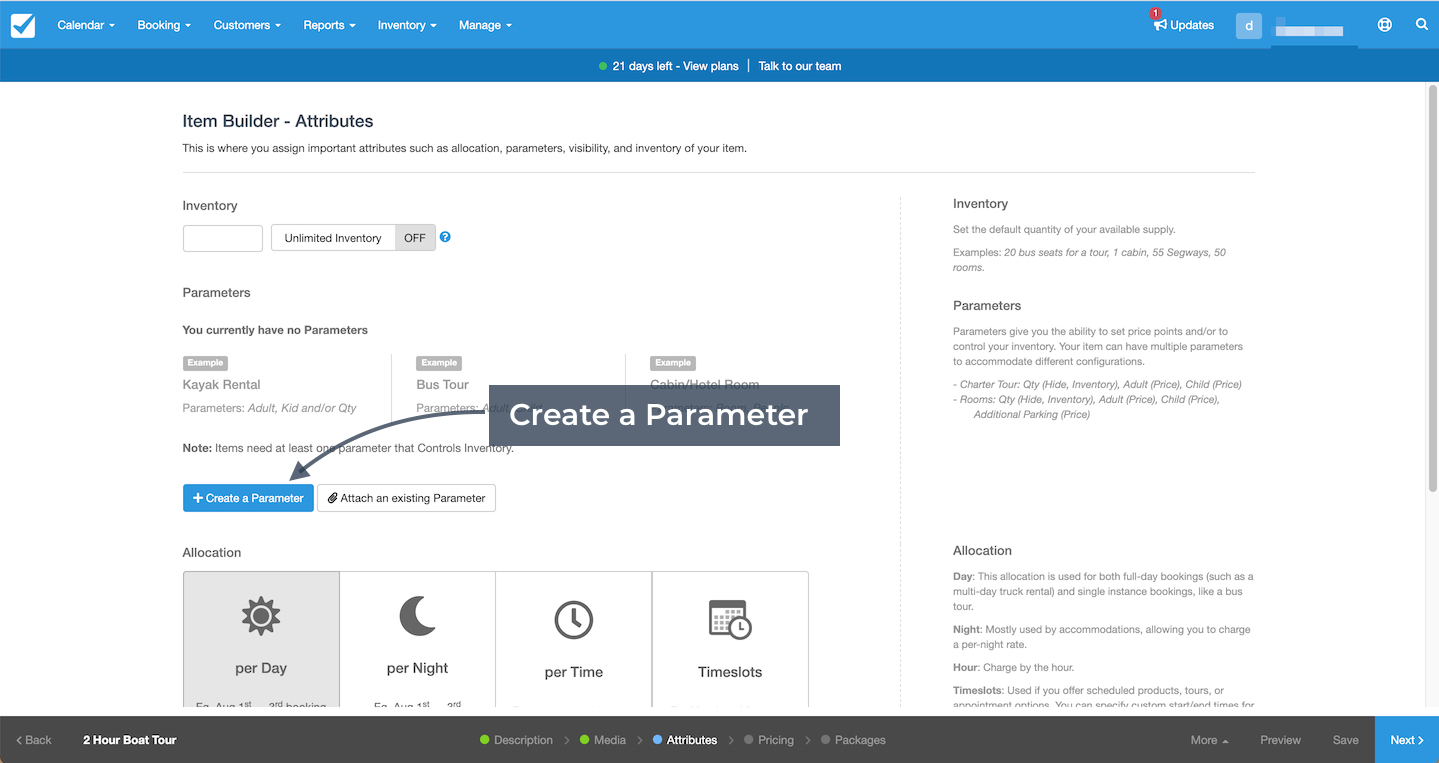Select per Day allocation sun icon

(261, 617)
